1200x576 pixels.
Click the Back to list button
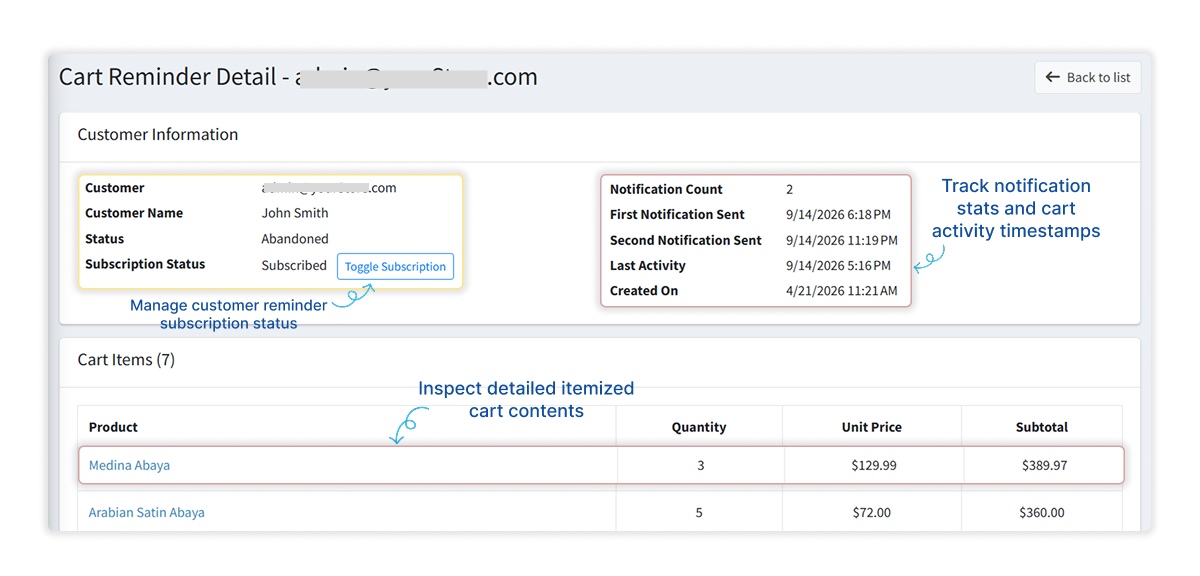pyautogui.click(x=1088, y=77)
